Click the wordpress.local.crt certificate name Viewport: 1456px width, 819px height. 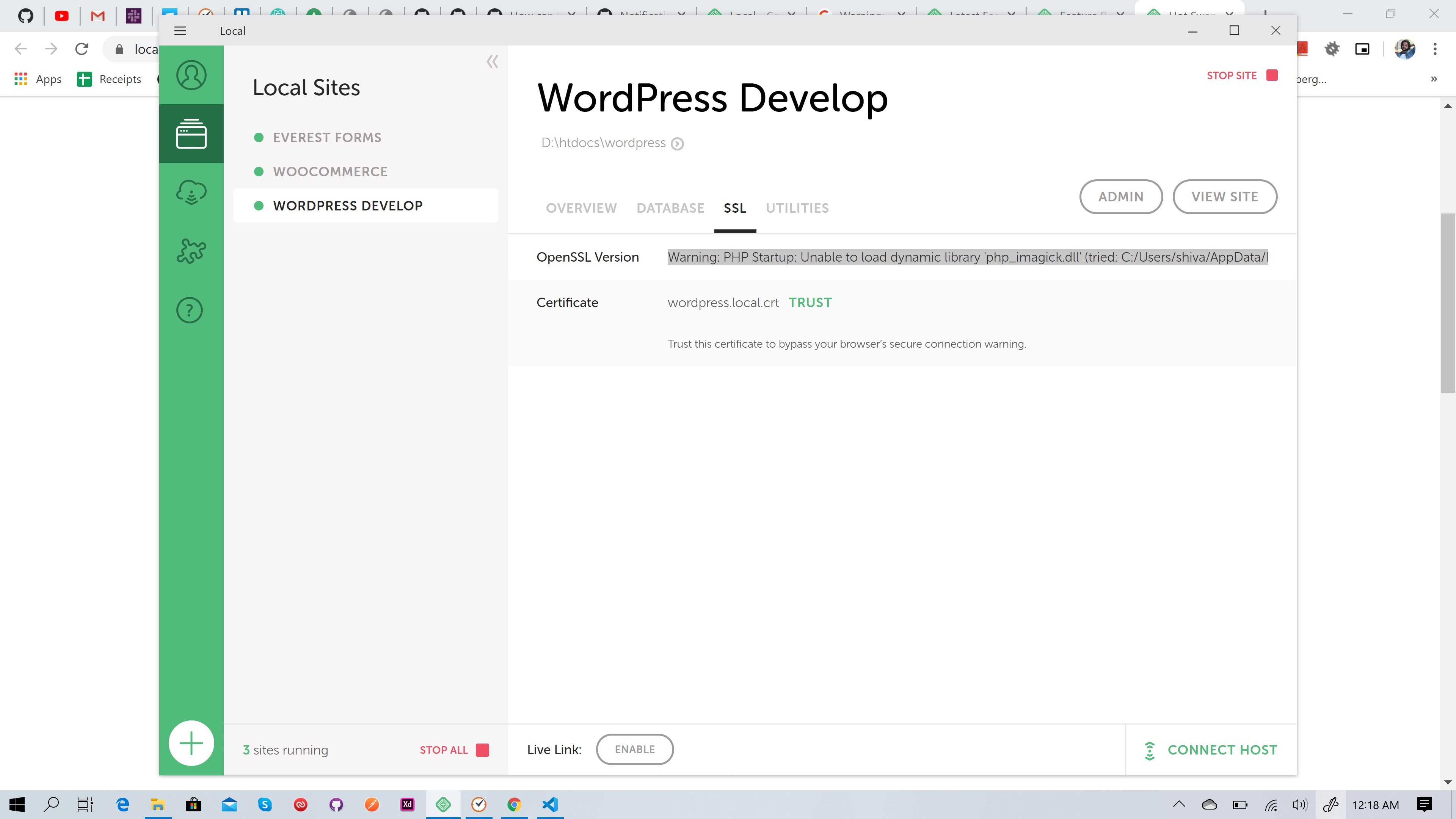(x=723, y=303)
